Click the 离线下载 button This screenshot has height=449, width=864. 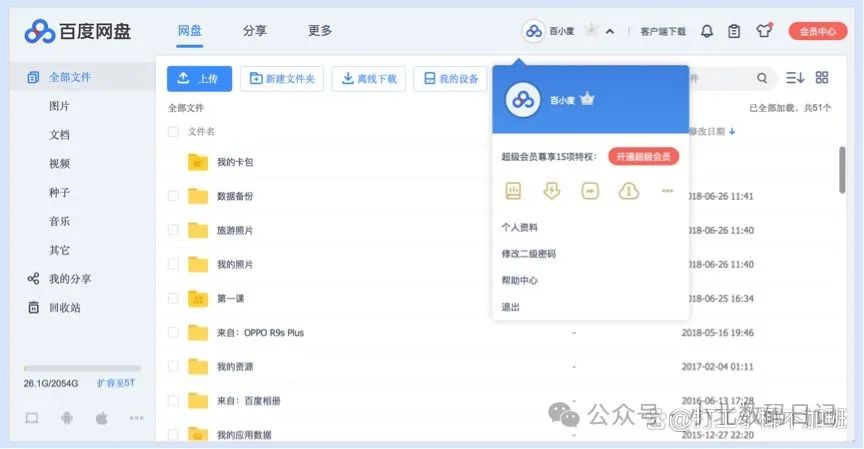pos(369,79)
